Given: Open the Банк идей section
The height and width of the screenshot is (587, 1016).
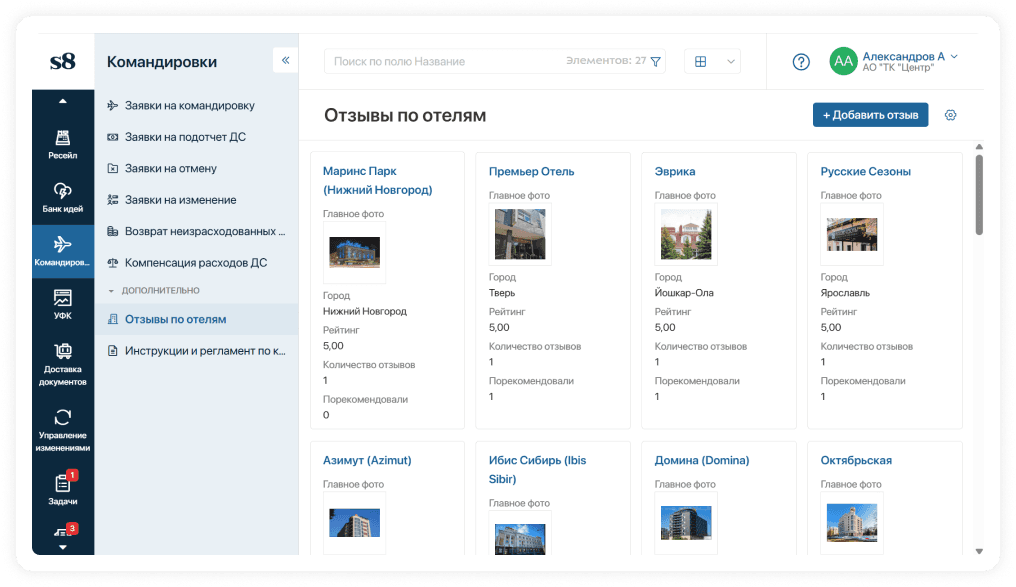Looking at the screenshot, I should click(63, 198).
